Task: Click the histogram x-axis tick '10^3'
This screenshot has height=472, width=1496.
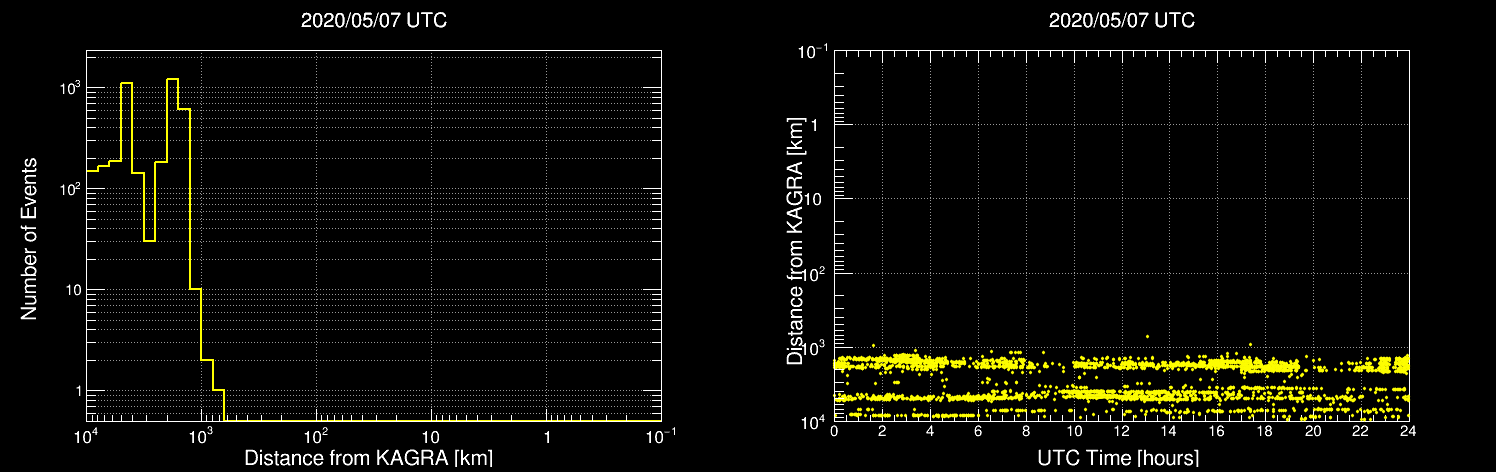Action: point(203,435)
